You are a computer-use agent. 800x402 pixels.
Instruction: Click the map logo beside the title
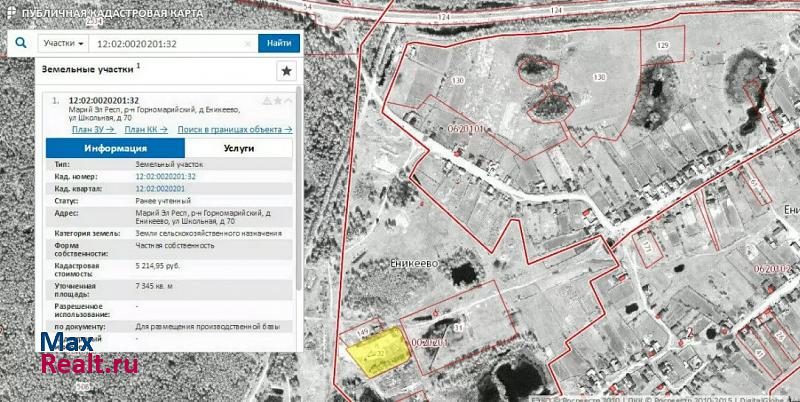(12, 10)
